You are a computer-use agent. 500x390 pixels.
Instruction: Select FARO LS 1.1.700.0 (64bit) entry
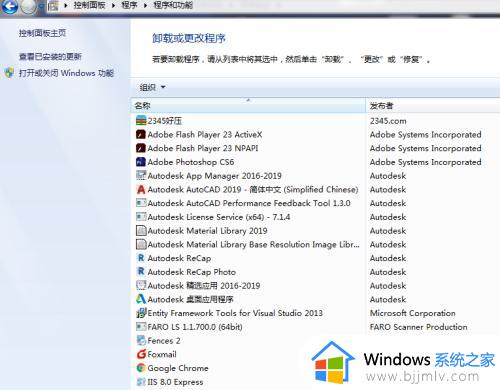(195, 327)
